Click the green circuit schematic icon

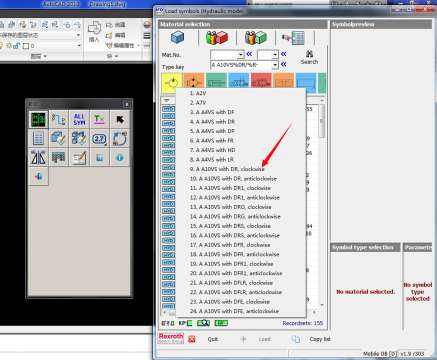[38, 119]
